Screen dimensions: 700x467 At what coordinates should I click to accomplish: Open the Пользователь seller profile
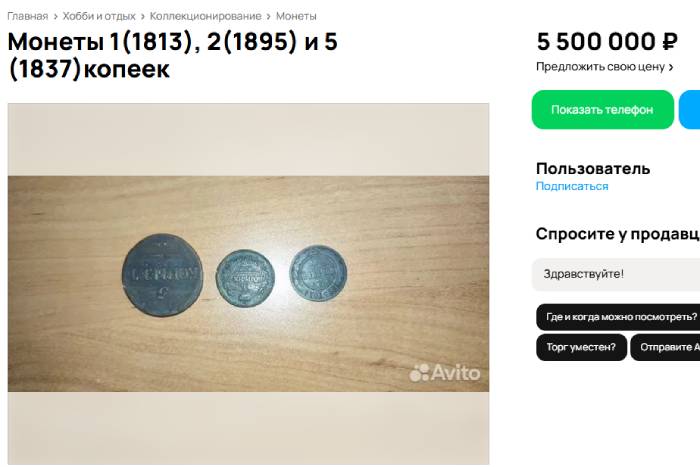click(x=593, y=168)
